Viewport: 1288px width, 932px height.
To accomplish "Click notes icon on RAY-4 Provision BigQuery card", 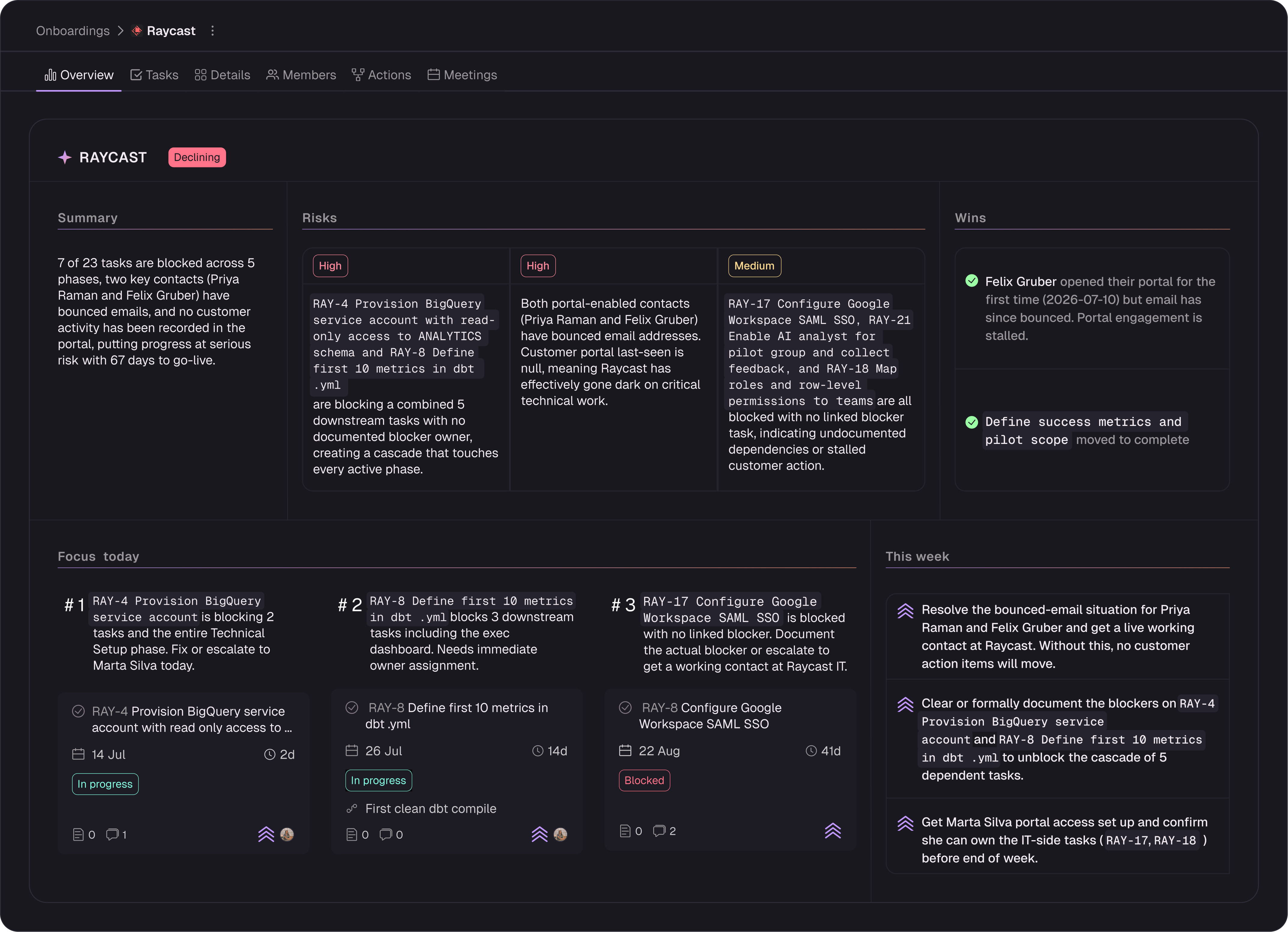I will coord(78,834).
